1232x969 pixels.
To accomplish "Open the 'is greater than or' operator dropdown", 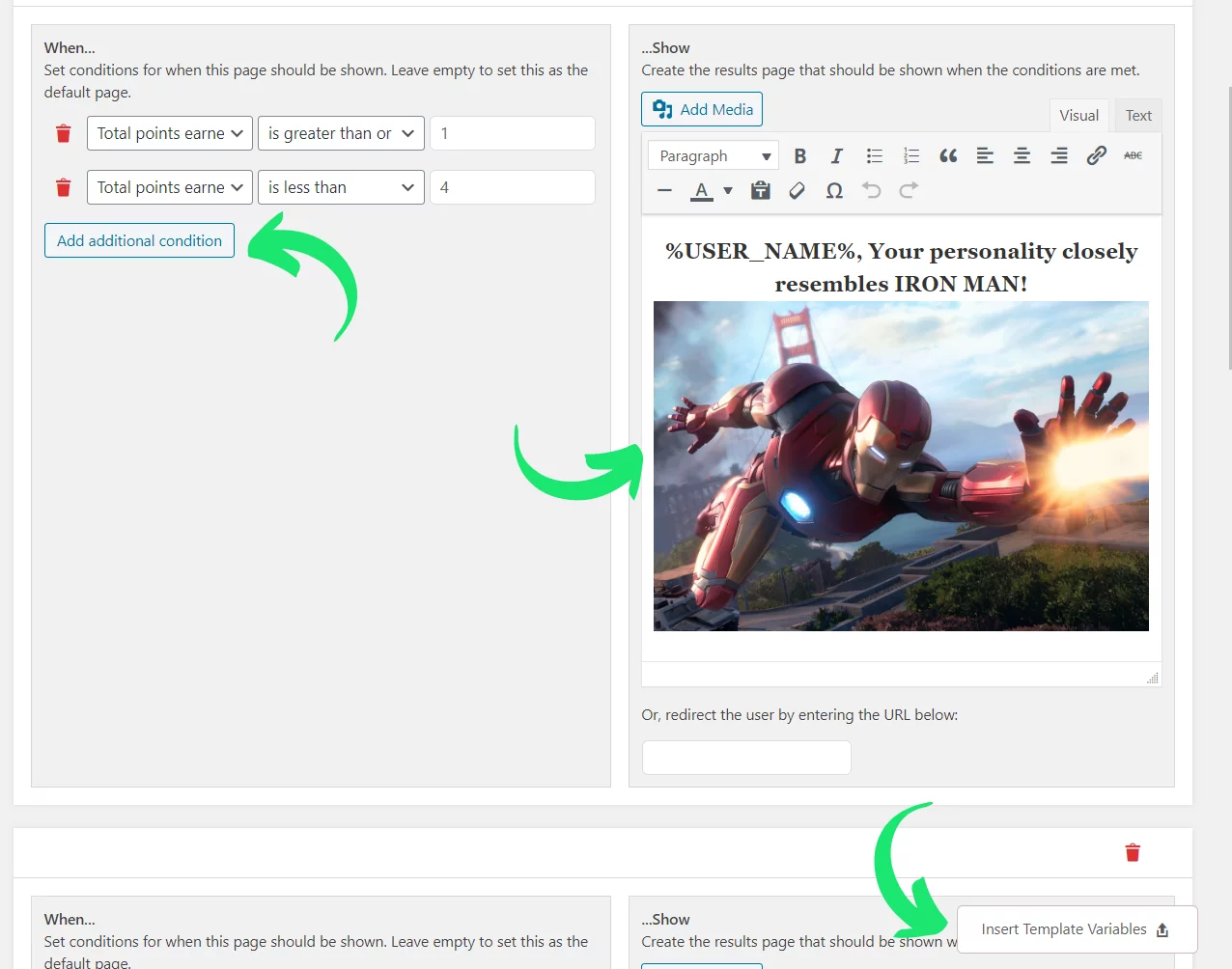I will pos(341,133).
